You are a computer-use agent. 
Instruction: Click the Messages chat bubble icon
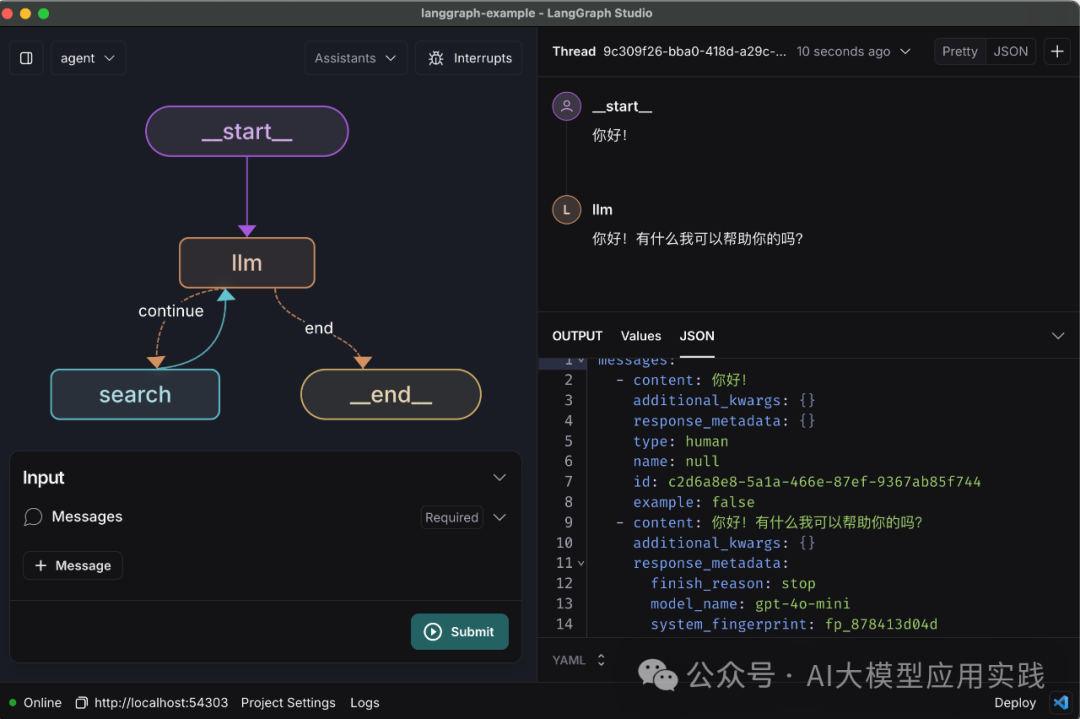pyautogui.click(x=32, y=517)
